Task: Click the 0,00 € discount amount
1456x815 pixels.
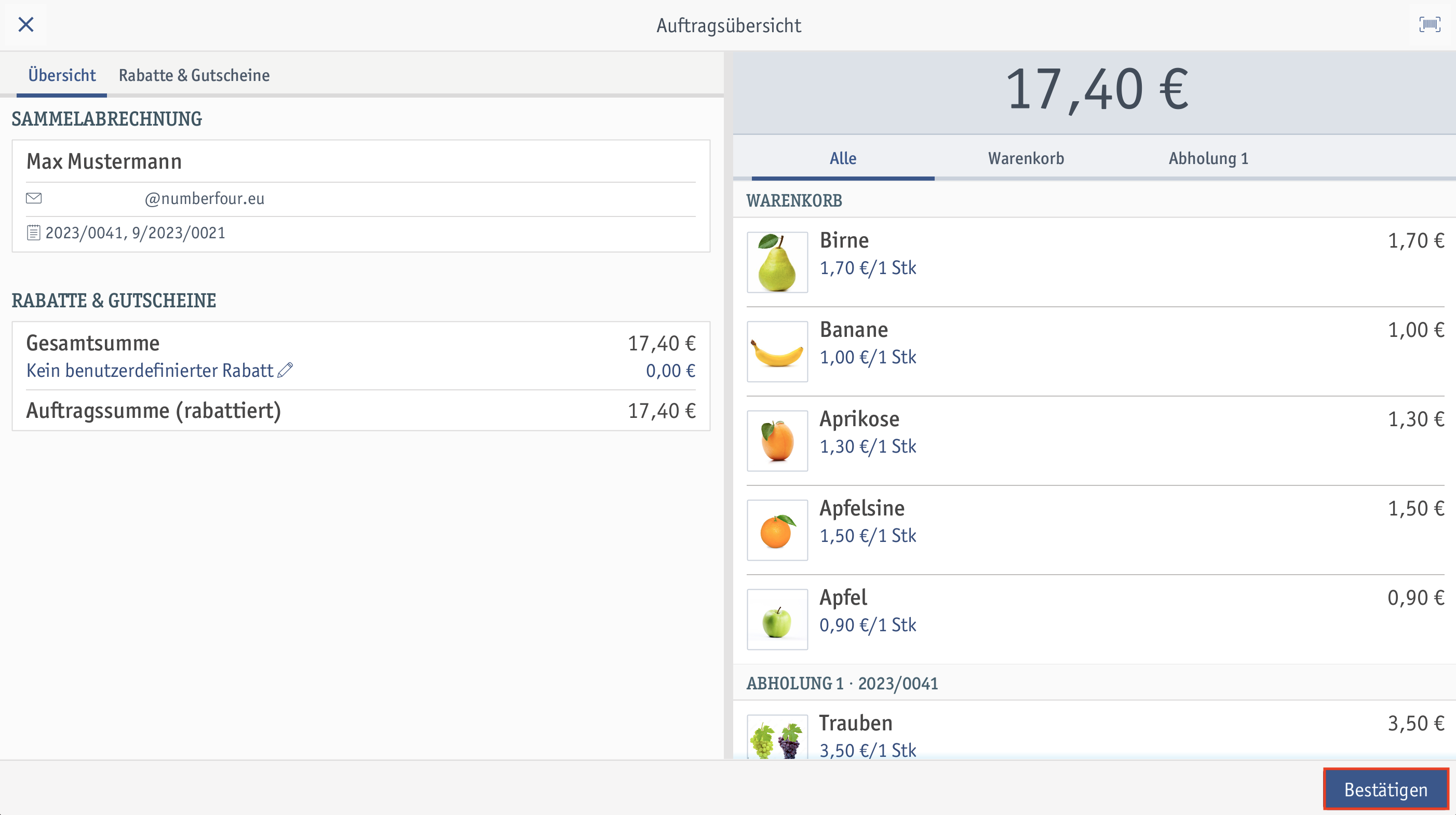Action: (x=670, y=371)
